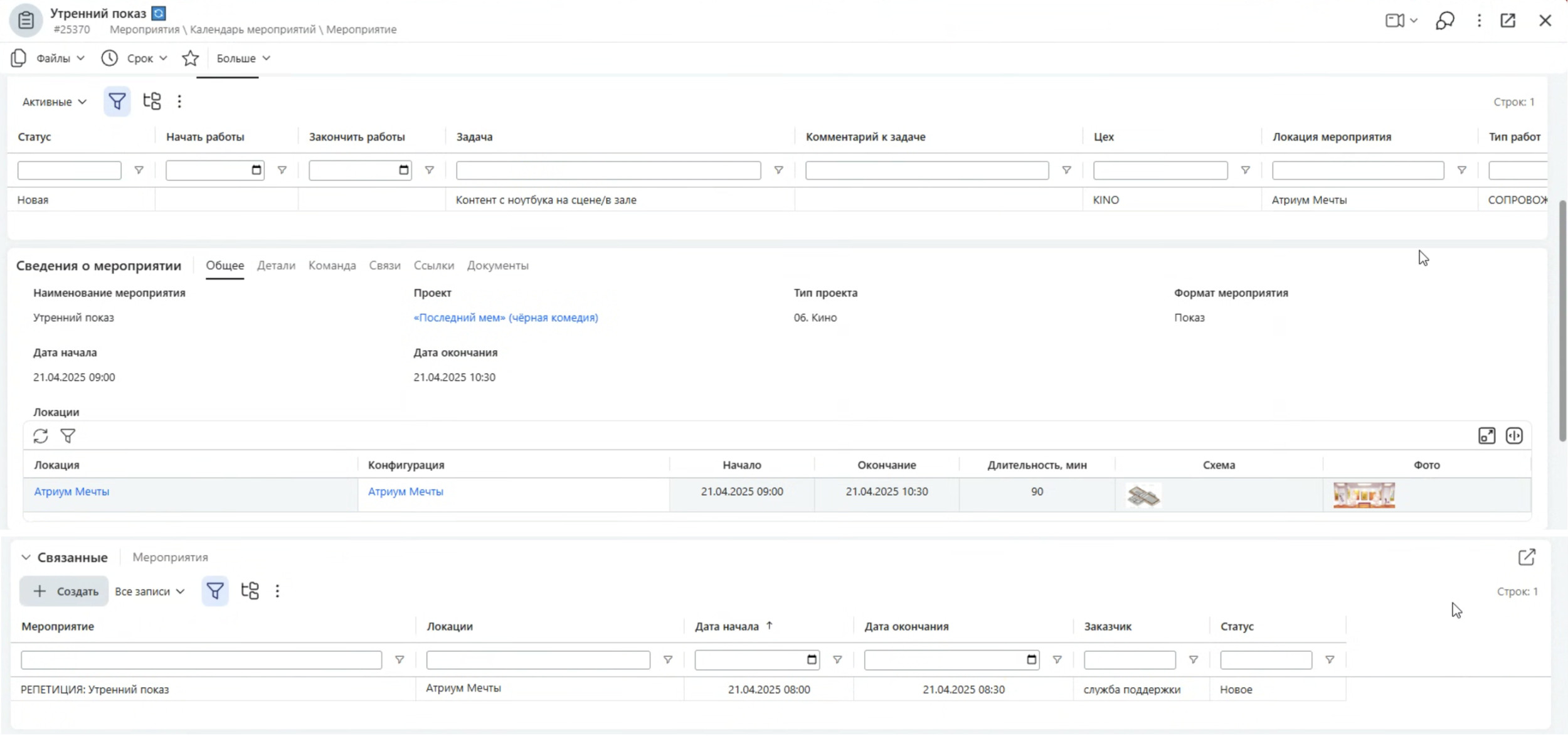
Task: Open the Активные view dropdown
Action: click(x=54, y=102)
